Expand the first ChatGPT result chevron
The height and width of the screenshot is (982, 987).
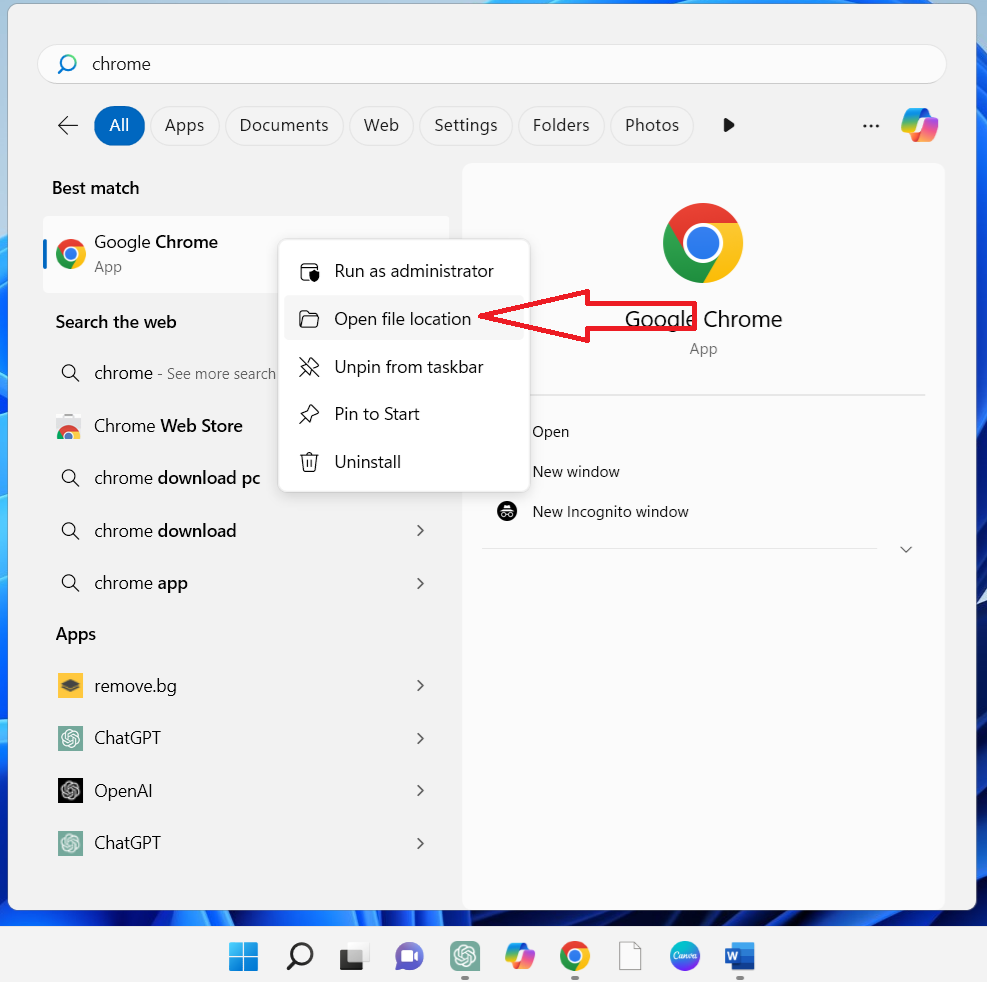click(420, 738)
